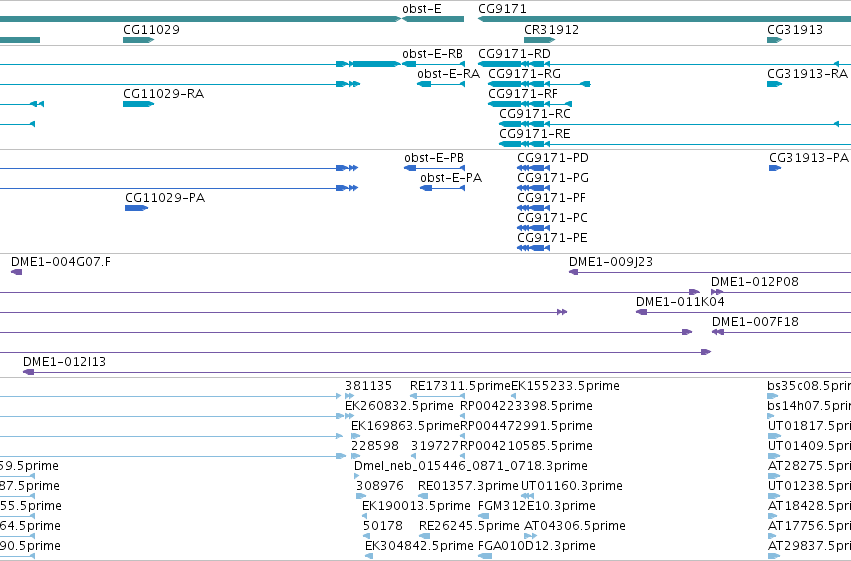Click Dmel_neb_015446_0871_0718.3prime feature

(x=357, y=476)
